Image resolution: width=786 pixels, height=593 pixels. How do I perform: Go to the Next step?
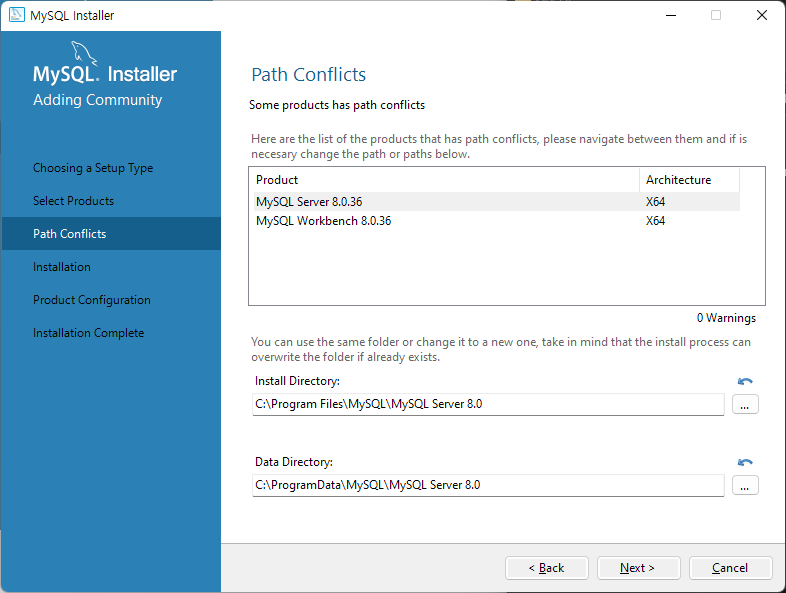tap(638, 568)
